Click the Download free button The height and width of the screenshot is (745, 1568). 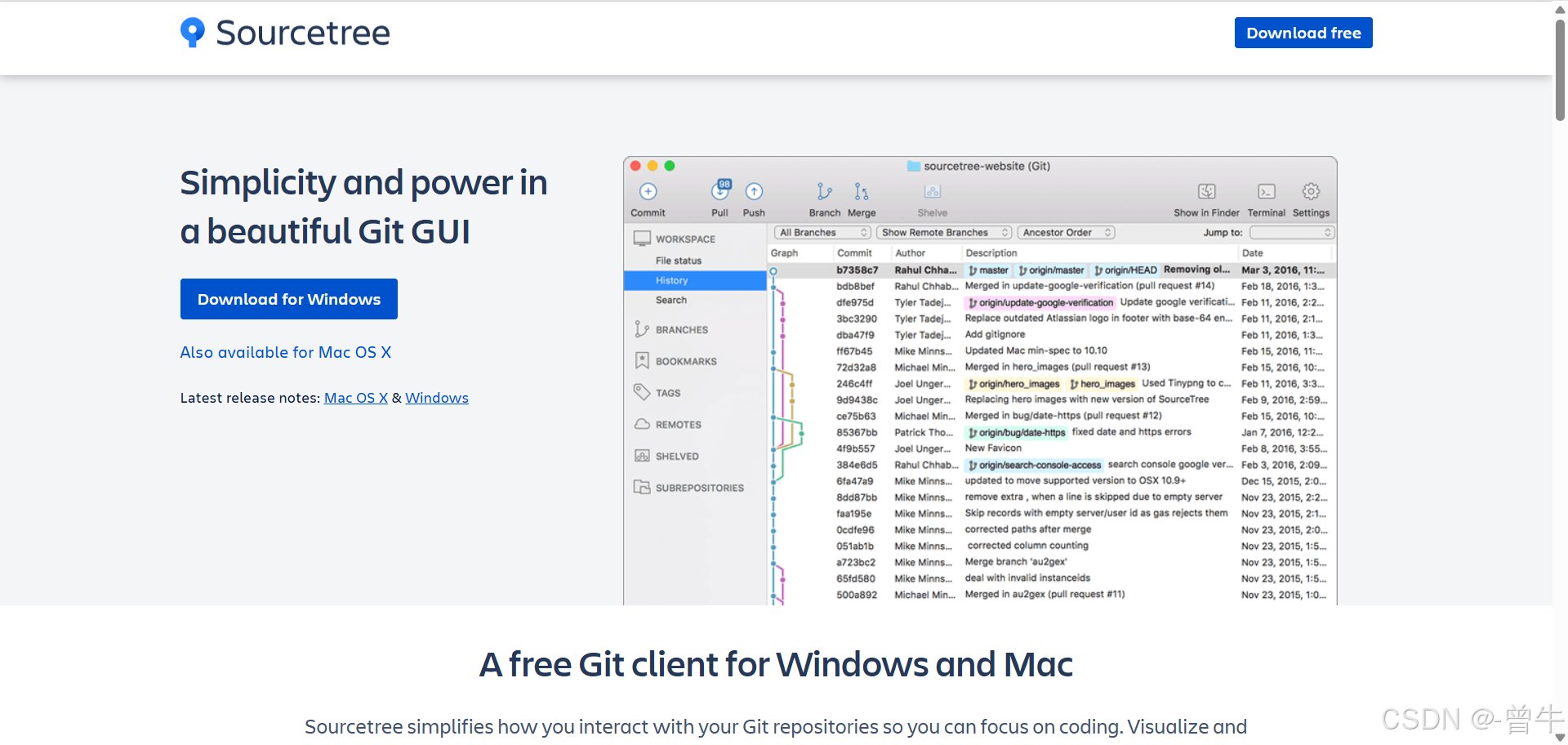1303,33
